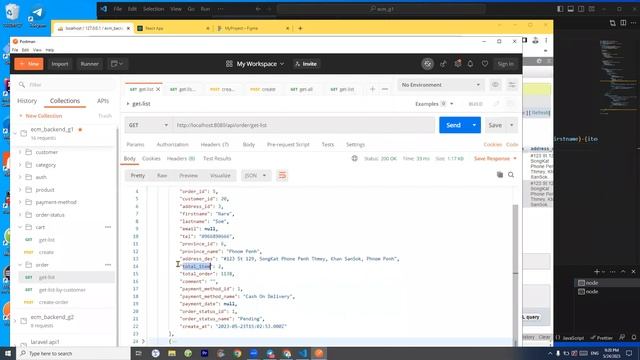640x360 pixels.
Task: Open the Save button dropdown arrow
Action: click(511, 125)
